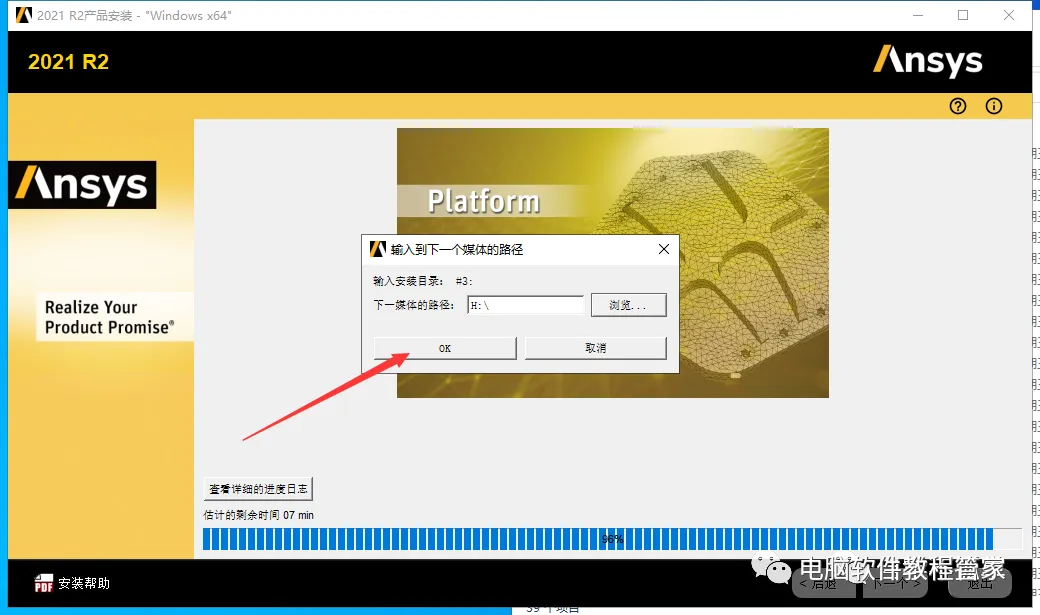
Task: Close the Ansys installer window
Action: (x=1009, y=15)
